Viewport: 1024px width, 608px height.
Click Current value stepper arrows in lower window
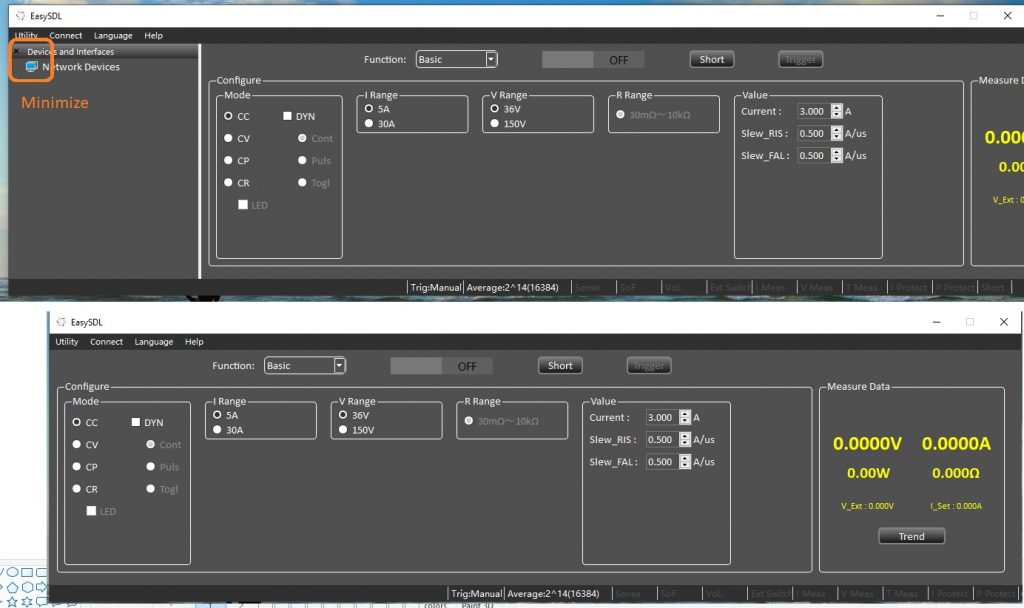pyautogui.click(x=685, y=418)
